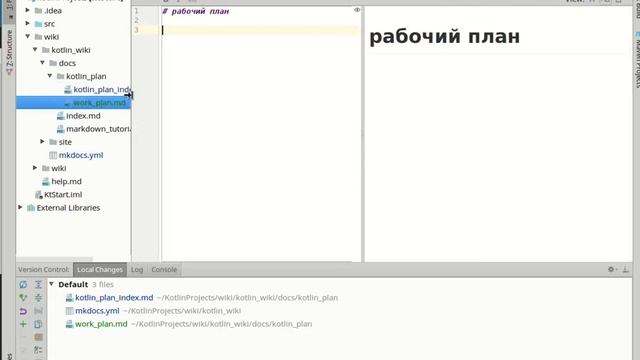Screen dimensions: 640x360
Task: Expand the src folder arrow
Action: [x=28, y=23]
